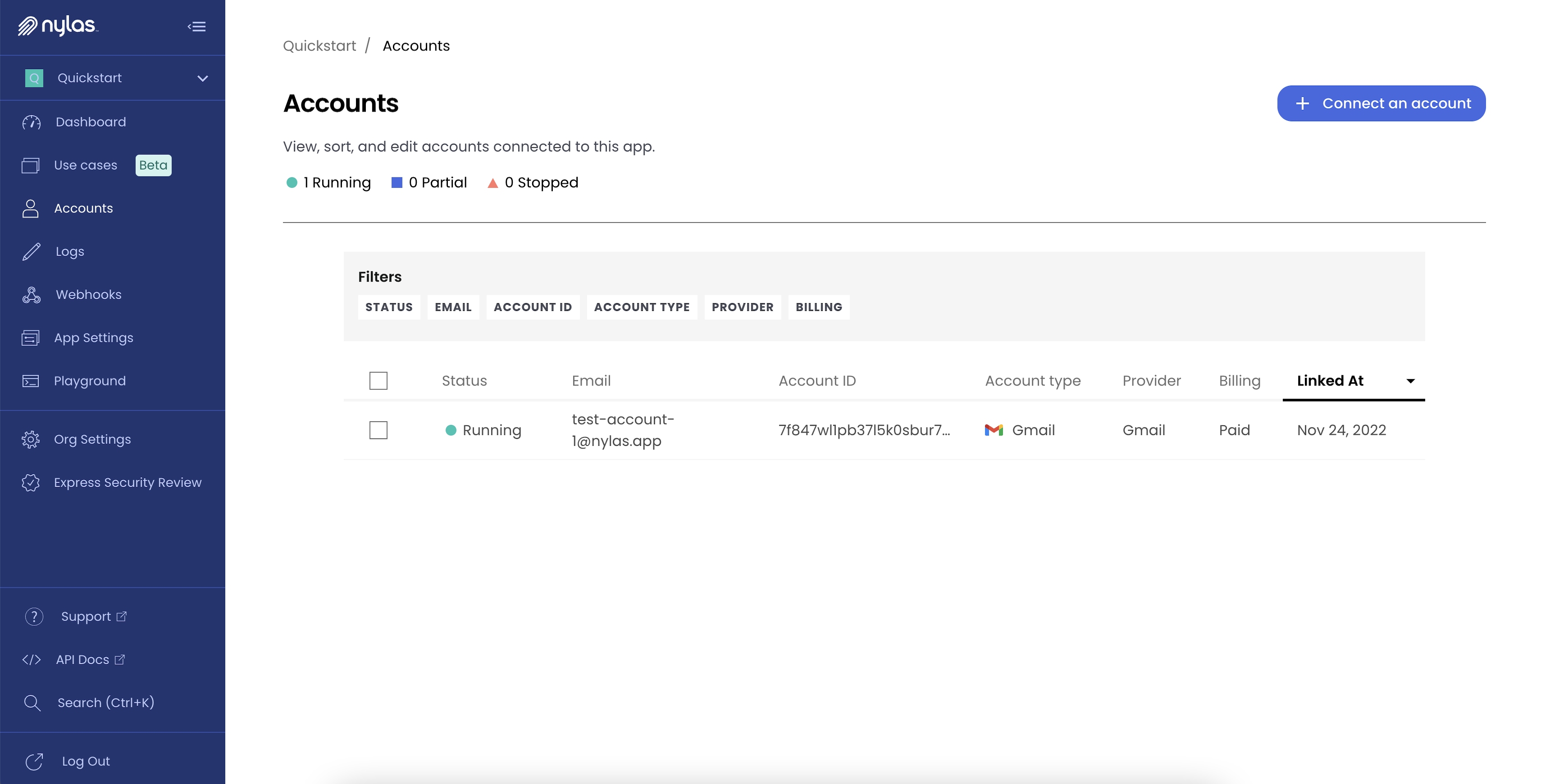Toggle the Running account row checkbox
The height and width of the screenshot is (784, 1541).
[378, 430]
